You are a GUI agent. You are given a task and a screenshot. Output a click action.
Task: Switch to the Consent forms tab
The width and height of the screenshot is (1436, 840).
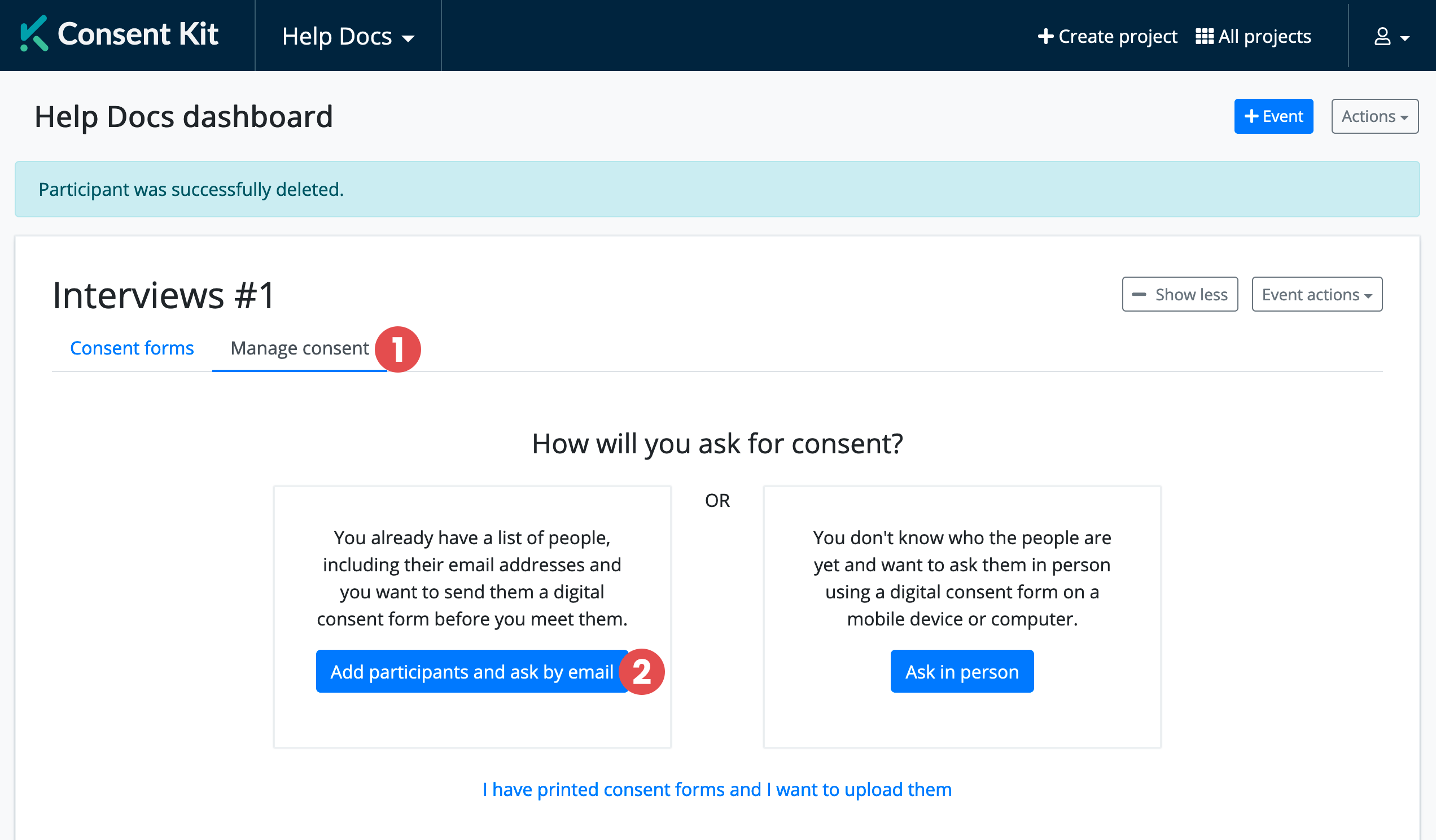tap(132, 348)
